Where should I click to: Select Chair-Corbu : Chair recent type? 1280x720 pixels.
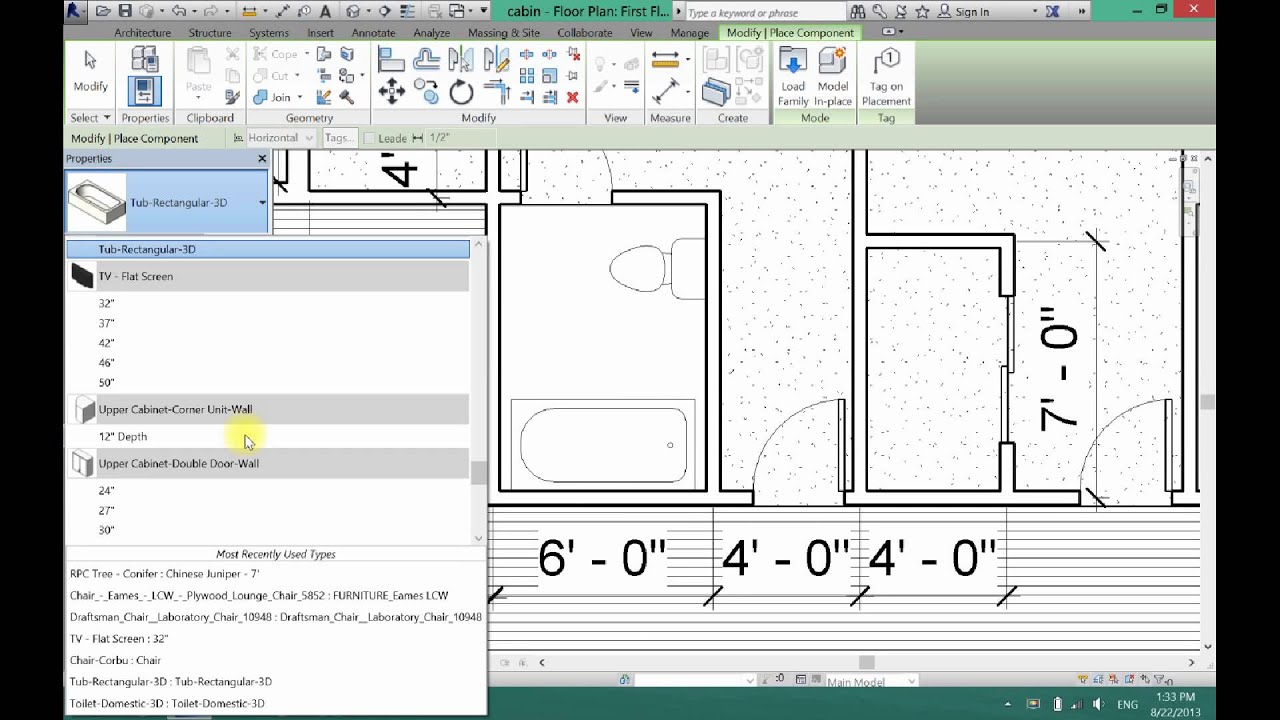click(115, 660)
